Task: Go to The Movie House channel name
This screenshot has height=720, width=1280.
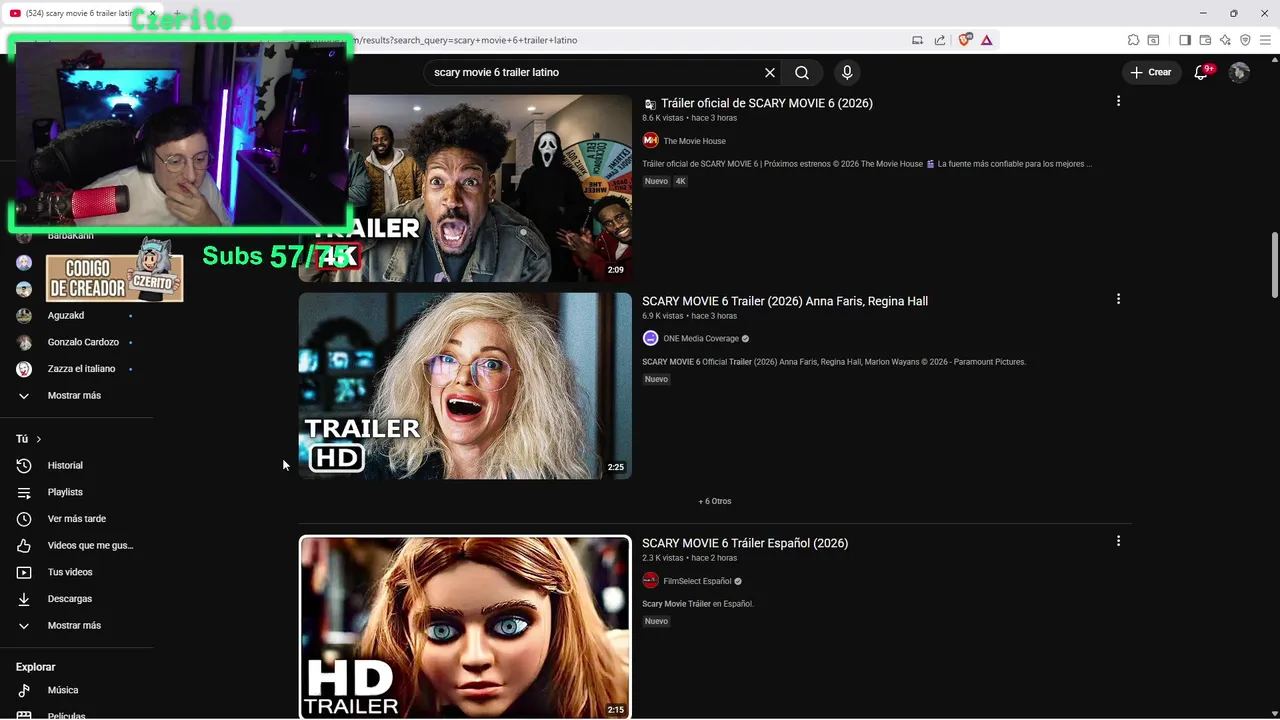Action: [x=694, y=141]
